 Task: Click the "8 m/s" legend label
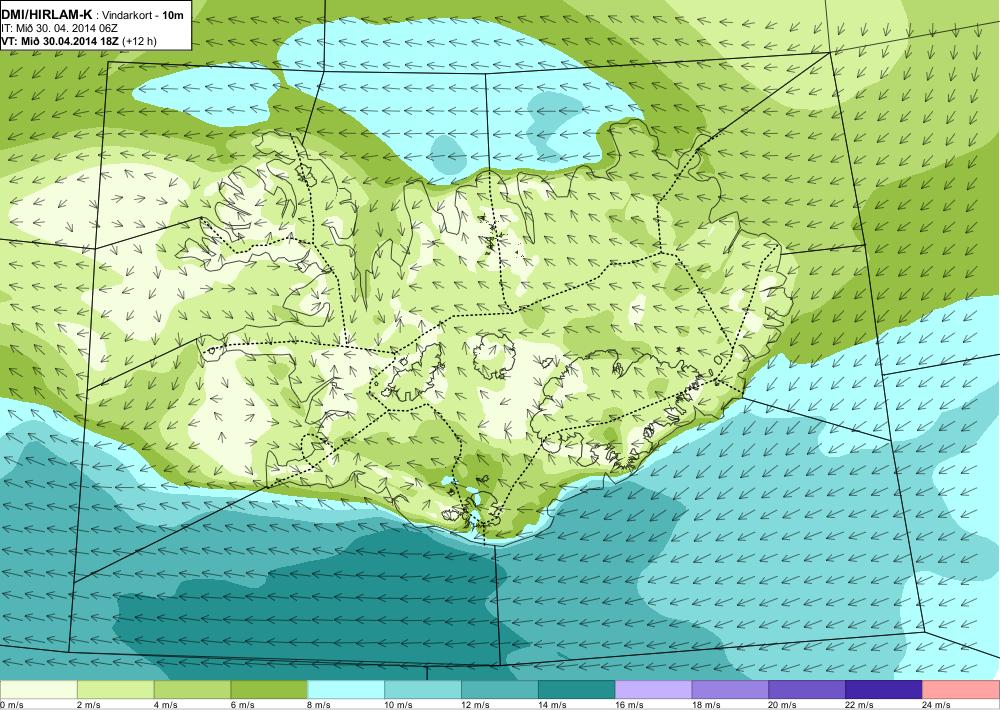pyautogui.click(x=319, y=705)
